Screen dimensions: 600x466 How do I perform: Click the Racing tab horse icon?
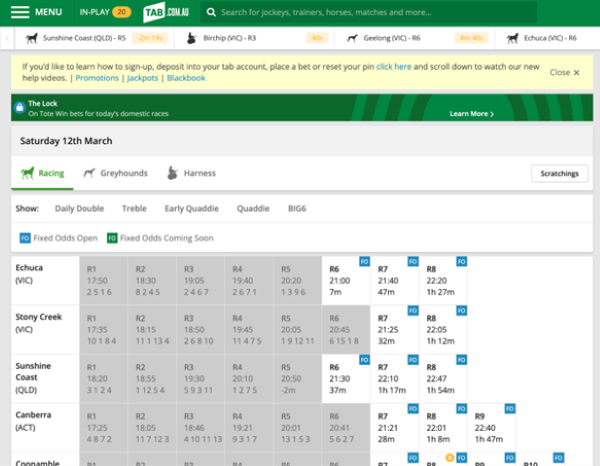pyautogui.click(x=27, y=173)
